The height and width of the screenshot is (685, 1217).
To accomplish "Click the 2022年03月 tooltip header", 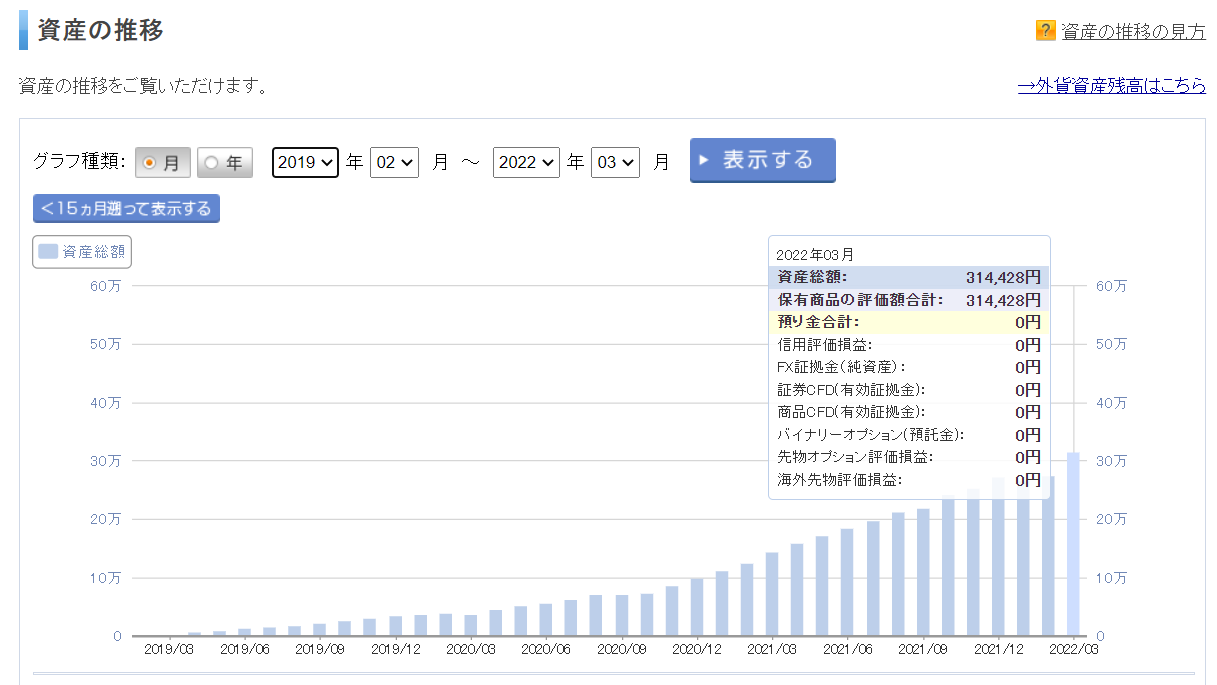I will coord(815,255).
